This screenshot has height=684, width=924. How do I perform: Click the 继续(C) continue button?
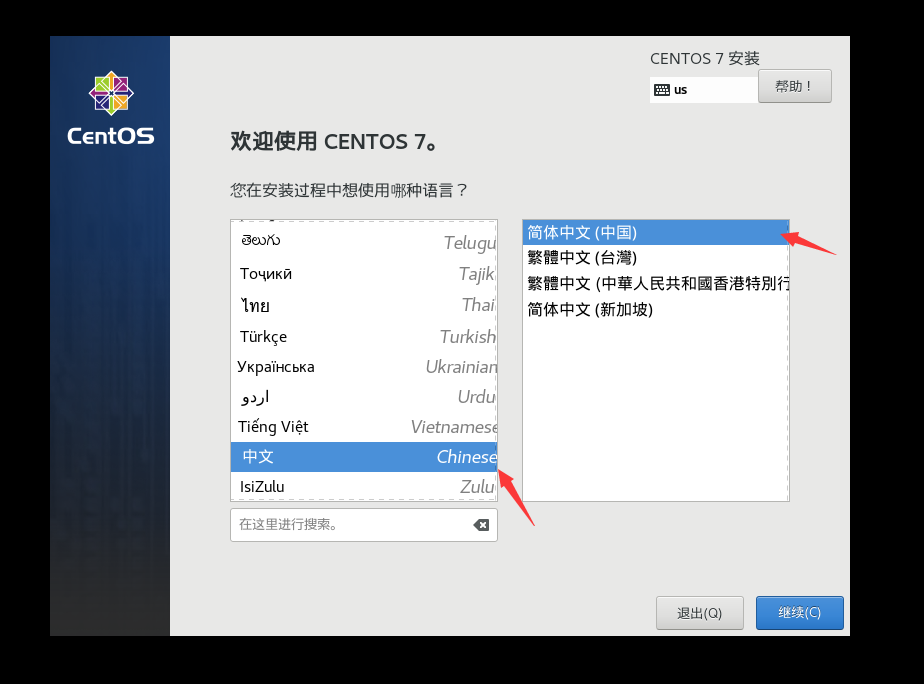800,613
